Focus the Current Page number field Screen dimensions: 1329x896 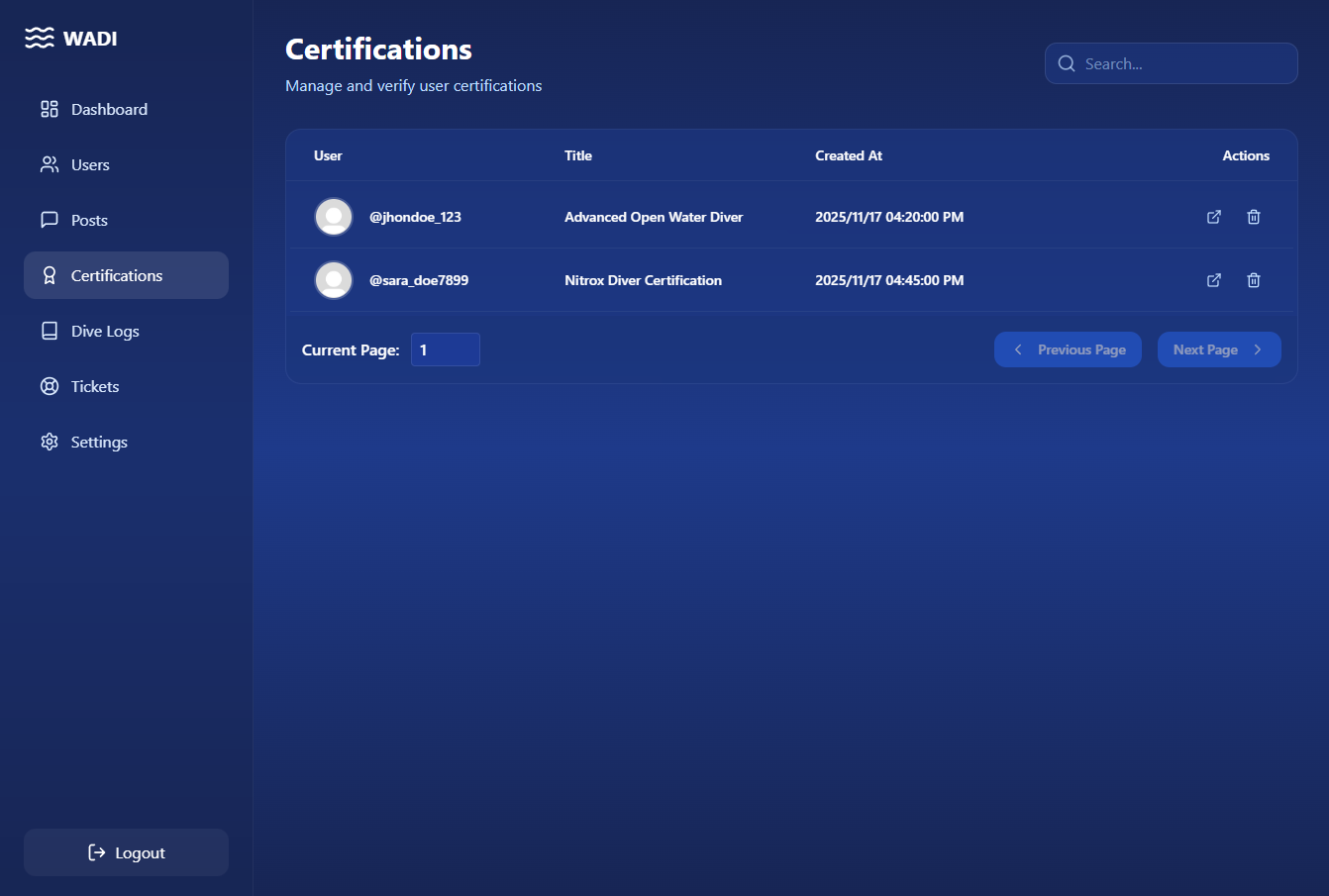pos(445,349)
